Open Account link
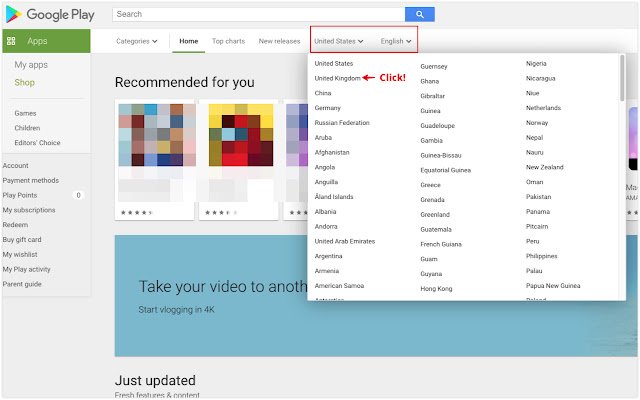 click(16, 165)
